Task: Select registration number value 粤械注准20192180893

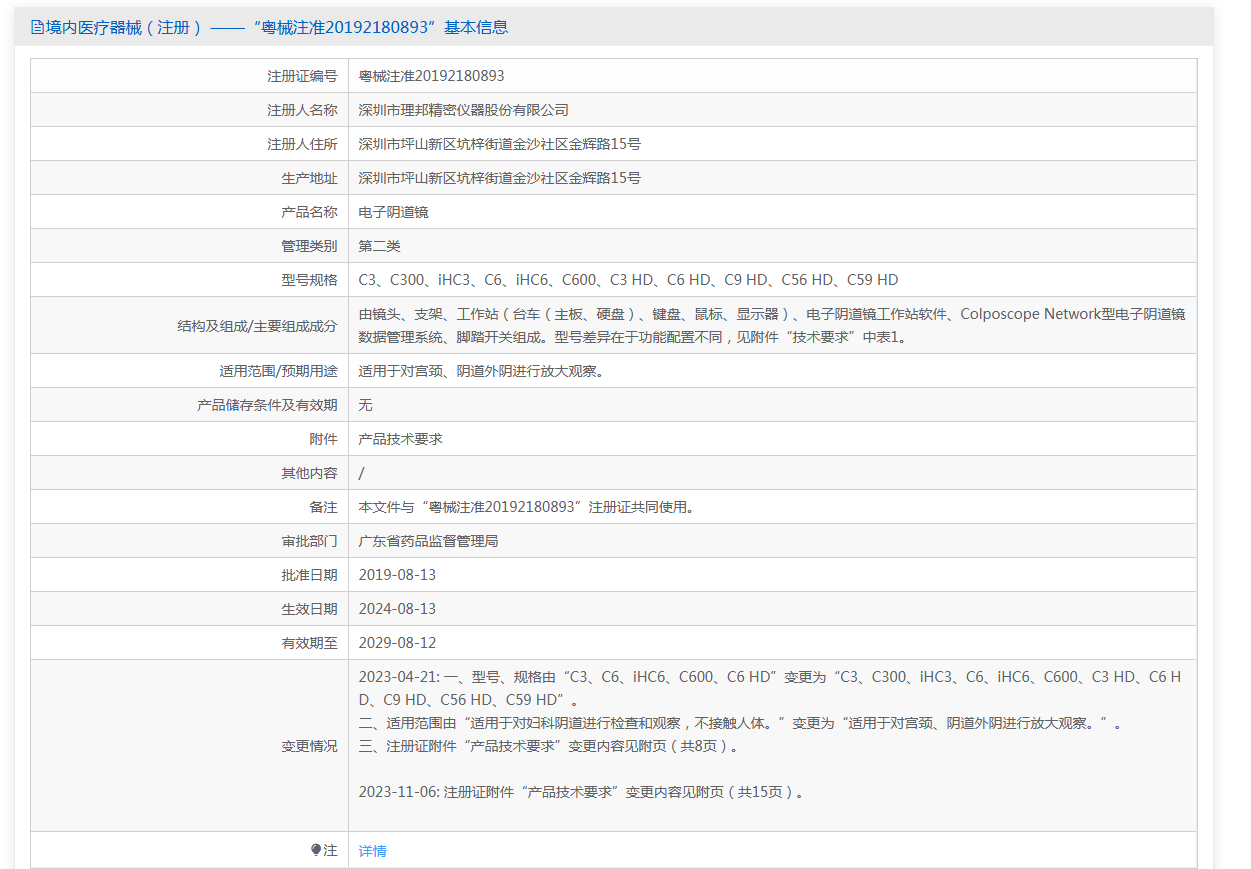Action: click(431, 76)
